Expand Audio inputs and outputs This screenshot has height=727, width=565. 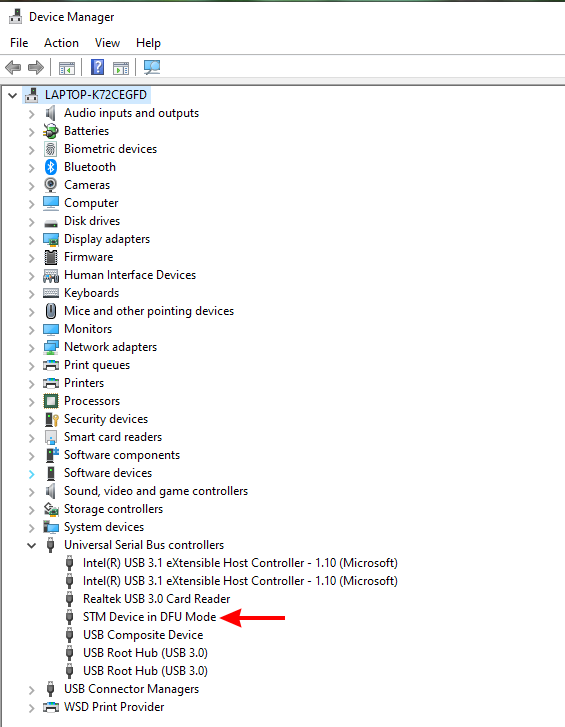pyautogui.click(x=32, y=114)
